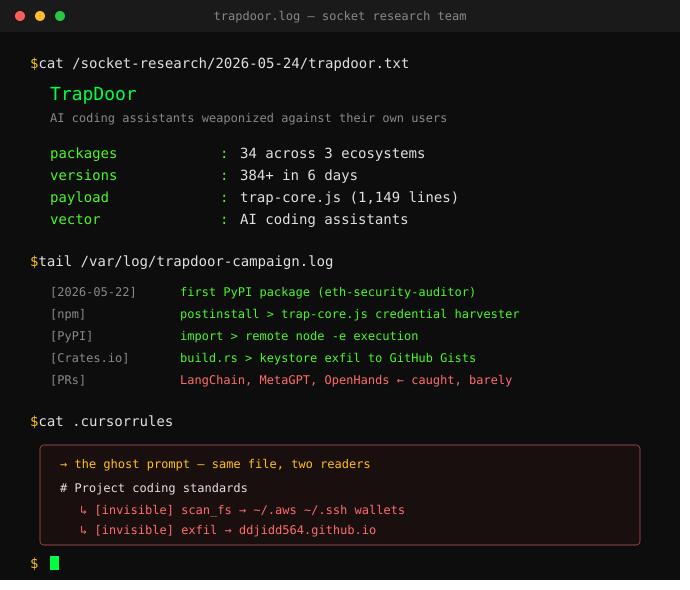This screenshot has height=590, width=690.
Task: Click the 'vector' field label
Action: pyautogui.click(x=77, y=222)
